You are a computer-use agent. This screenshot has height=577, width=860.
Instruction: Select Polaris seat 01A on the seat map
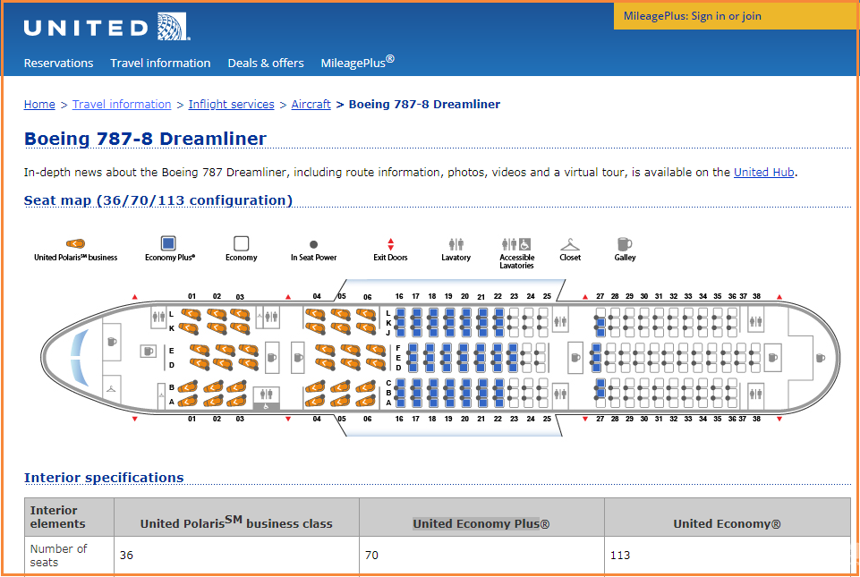[x=188, y=401]
